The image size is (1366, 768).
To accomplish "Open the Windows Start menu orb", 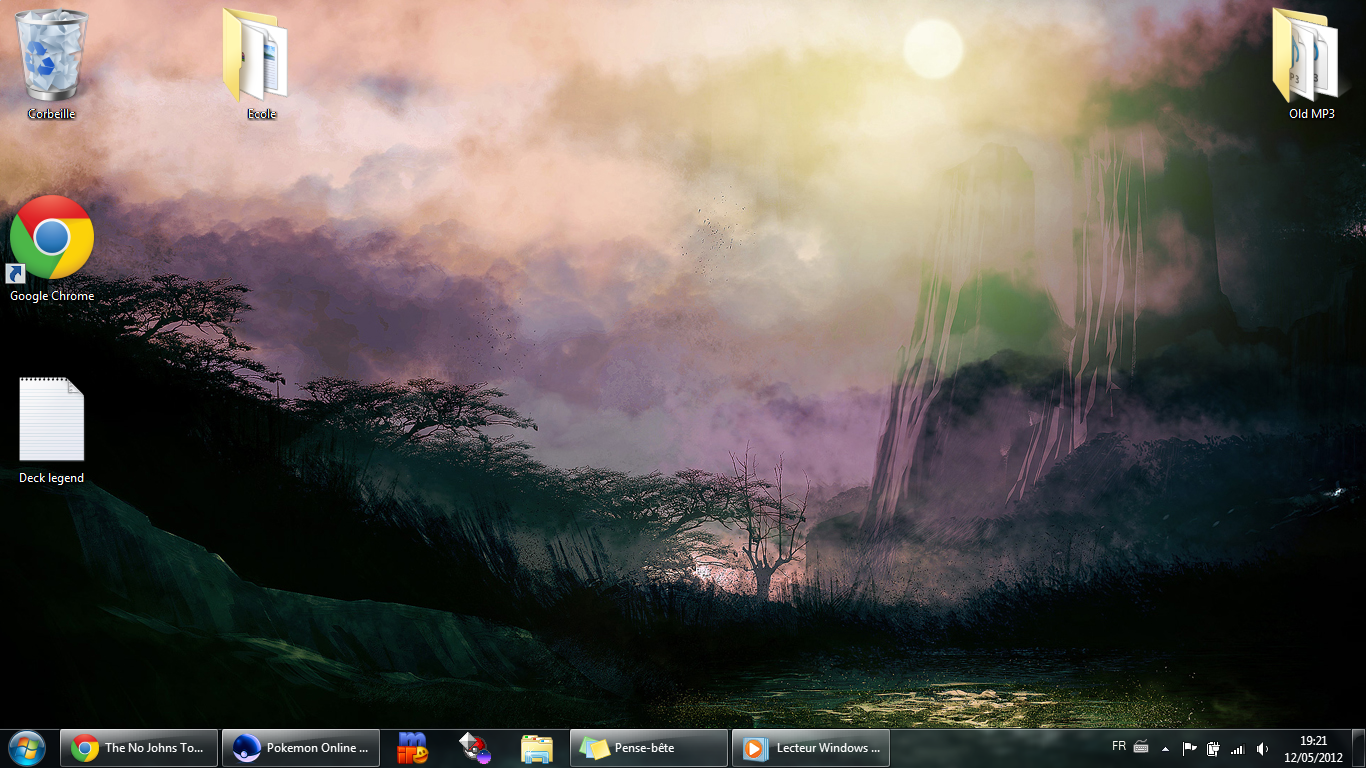I will [27, 747].
